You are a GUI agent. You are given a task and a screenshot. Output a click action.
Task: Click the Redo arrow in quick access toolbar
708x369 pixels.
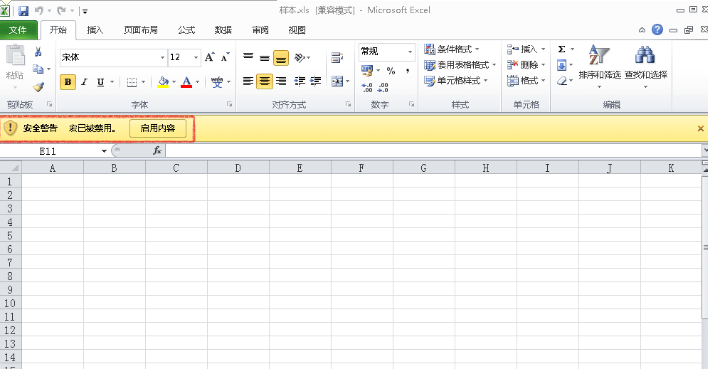61,10
